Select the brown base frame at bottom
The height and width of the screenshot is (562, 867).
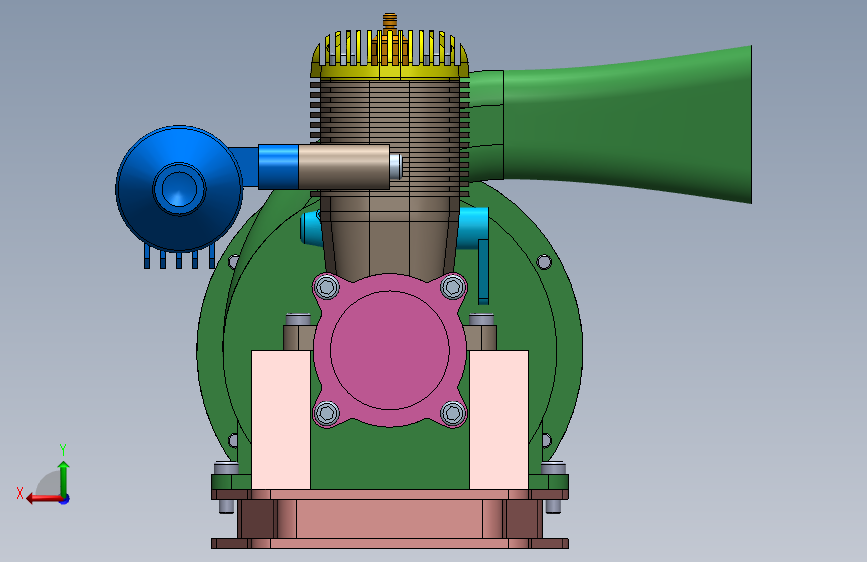point(390,519)
